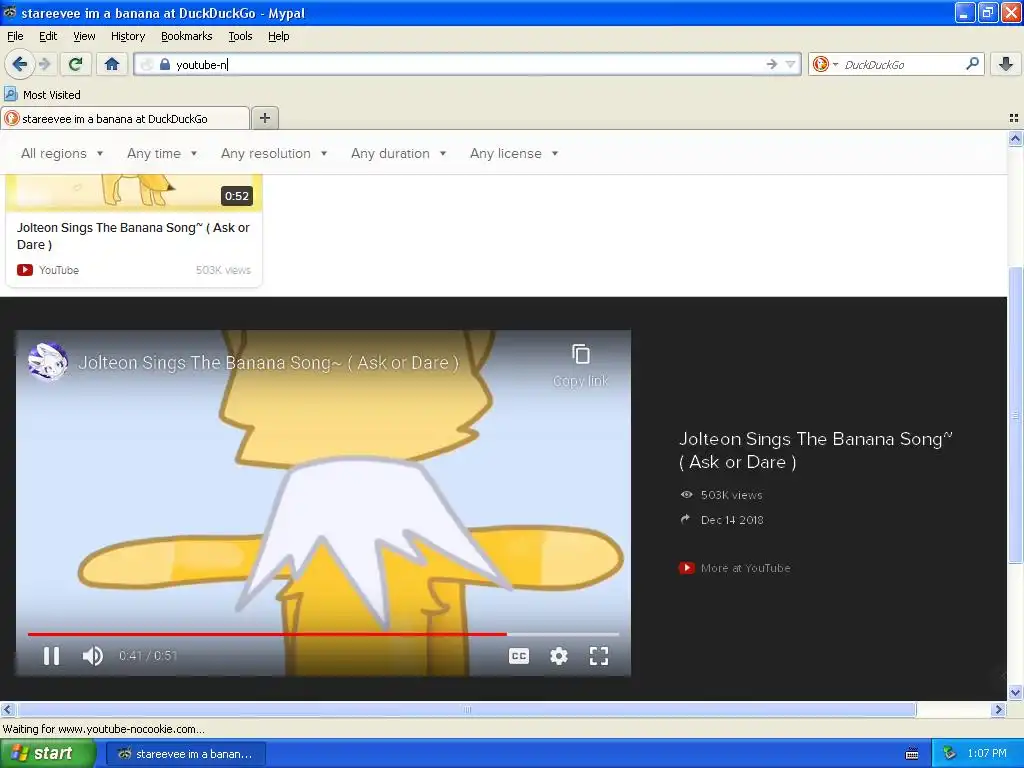Reload the current page
This screenshot has height=768, width=1024.
75,64
